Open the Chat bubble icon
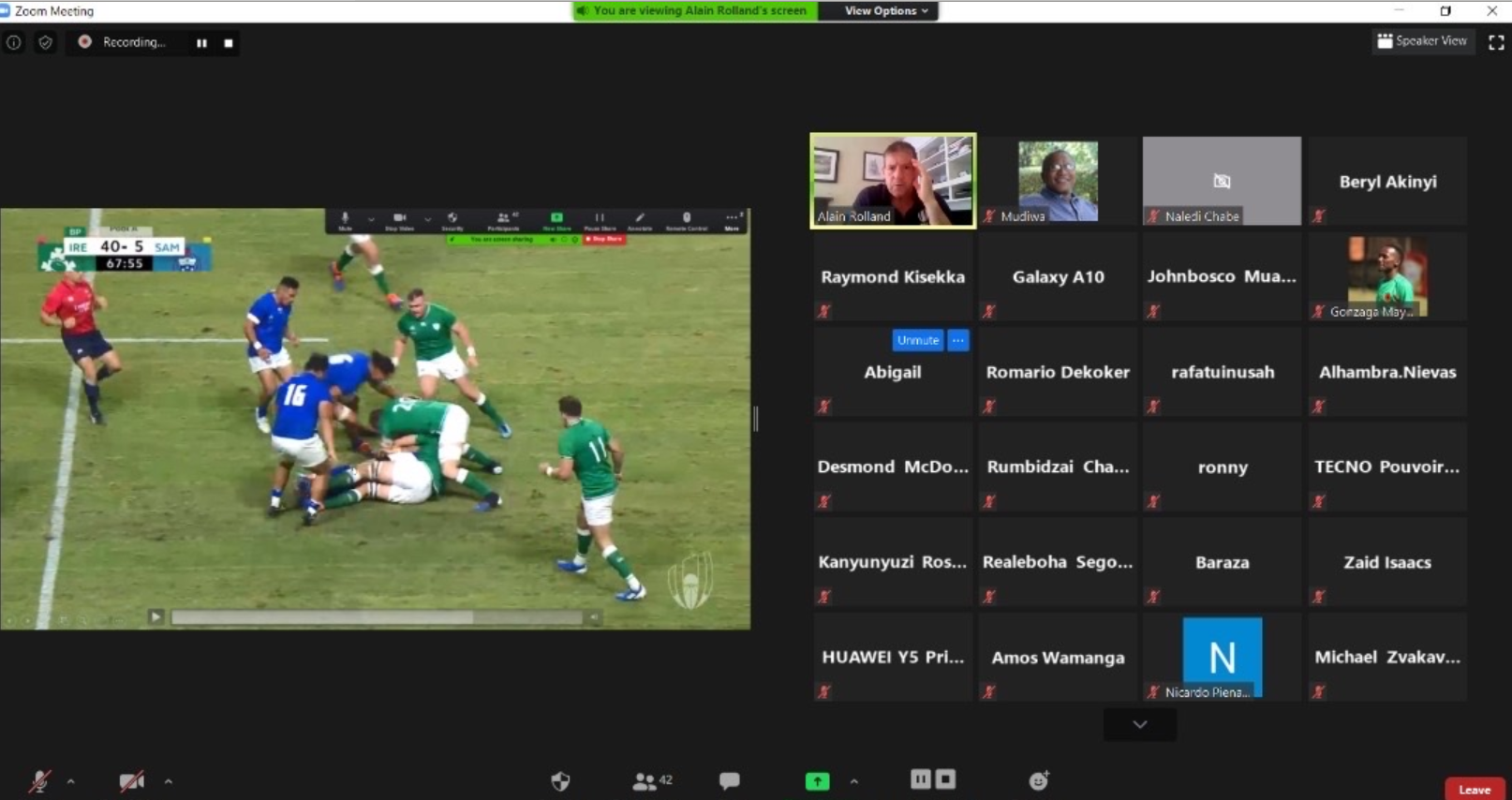The image size is (1512, 800). click(729, 780)
